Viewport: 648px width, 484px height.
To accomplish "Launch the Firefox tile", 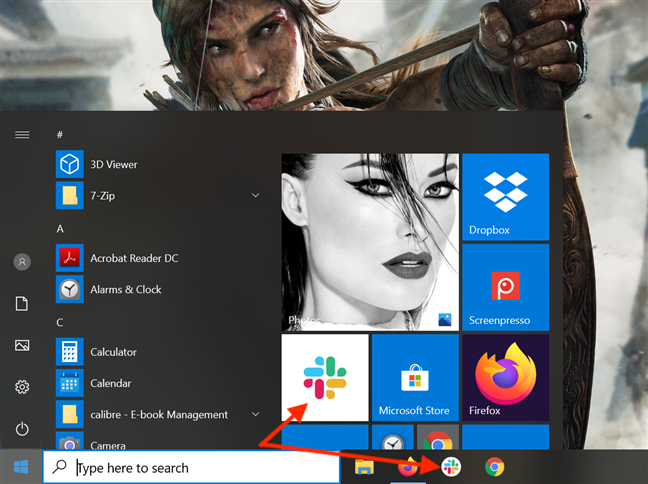I will click(505, 378).
